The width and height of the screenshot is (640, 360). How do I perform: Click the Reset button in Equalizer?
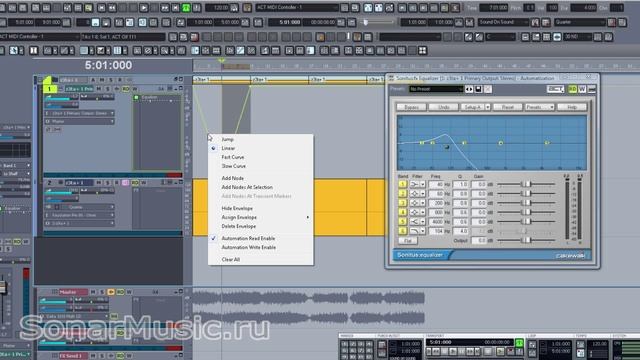click(507, 107)
